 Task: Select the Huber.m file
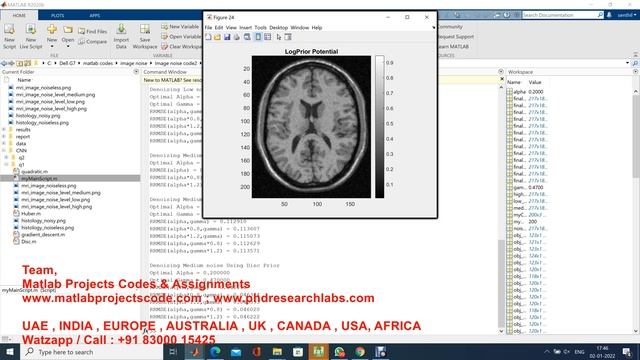31,213
